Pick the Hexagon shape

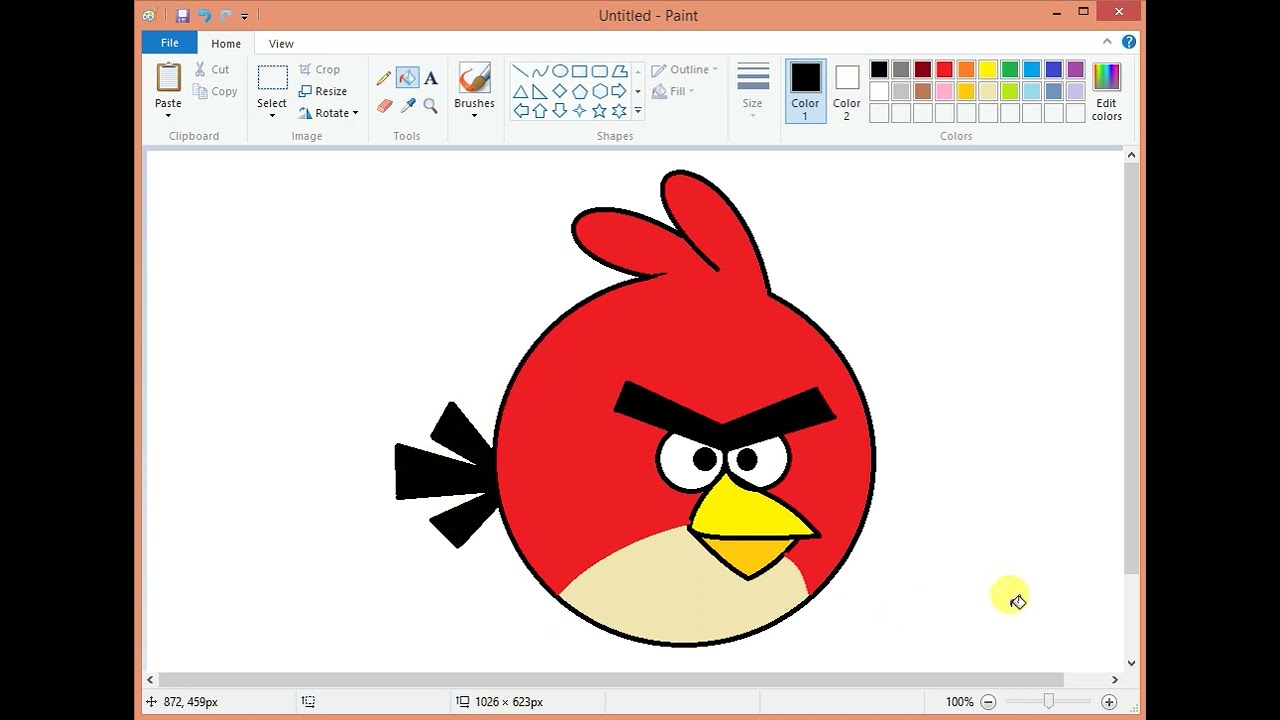[x=600, y=91]
